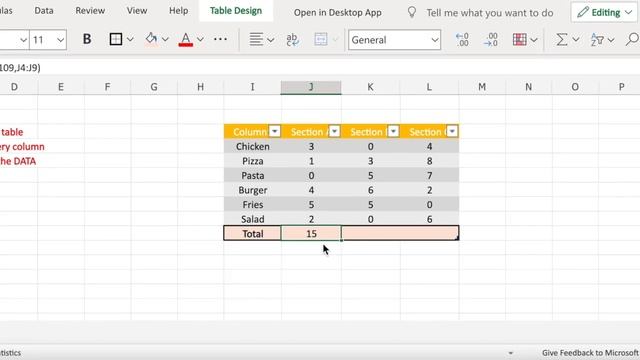Open filter for Column header
Screen dimensions: 640x360
(x=275, y=131)
